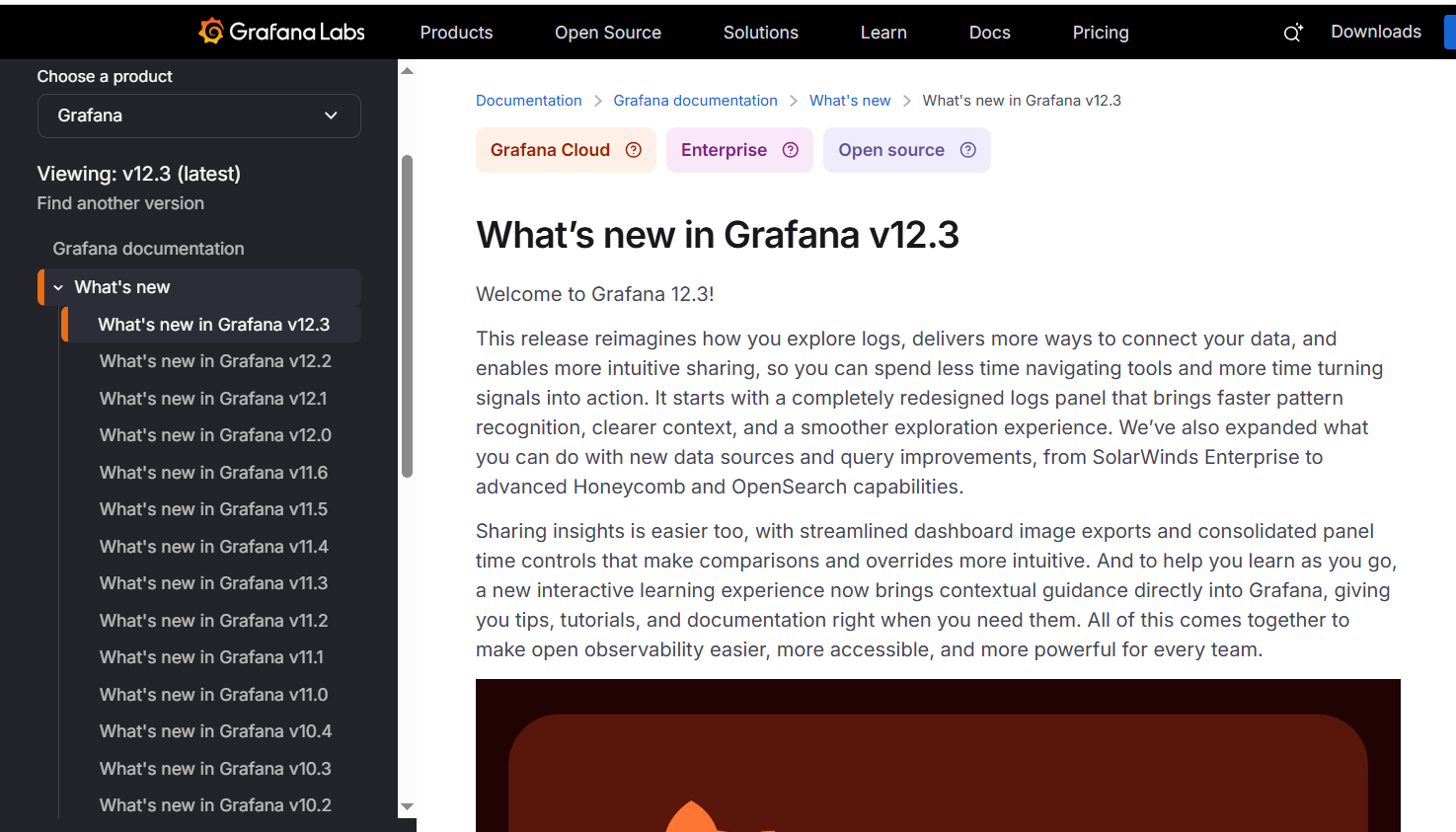The image size is (1456, 832).
Task: Click the Grafana Labs logo
Action: (x=281, y=32)
